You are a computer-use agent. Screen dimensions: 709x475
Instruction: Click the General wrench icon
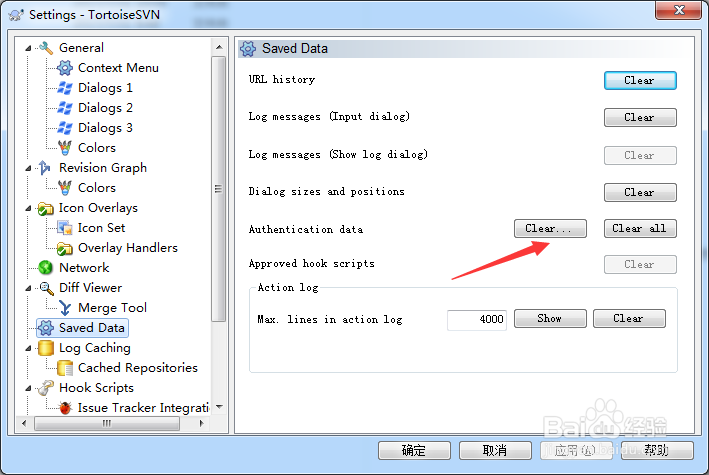pyautogui.click(x=46, y=48)
